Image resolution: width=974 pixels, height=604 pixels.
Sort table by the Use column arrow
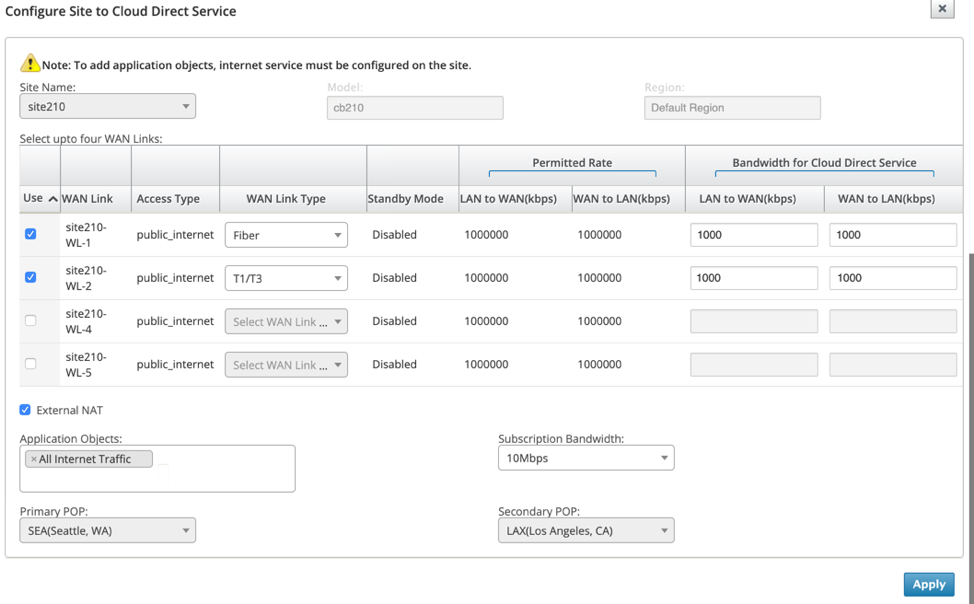53,199
